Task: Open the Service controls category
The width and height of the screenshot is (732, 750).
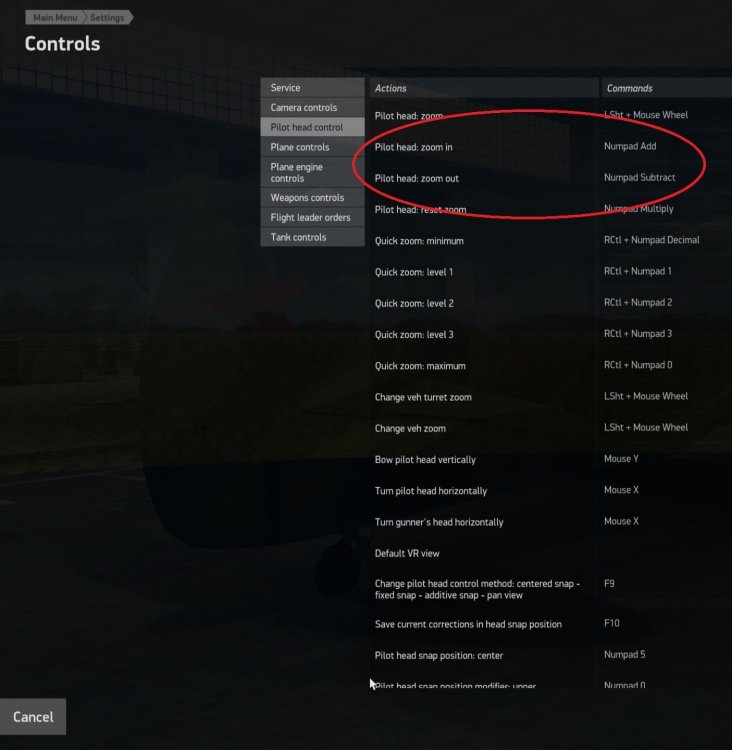Action: [x=312, y=88]
